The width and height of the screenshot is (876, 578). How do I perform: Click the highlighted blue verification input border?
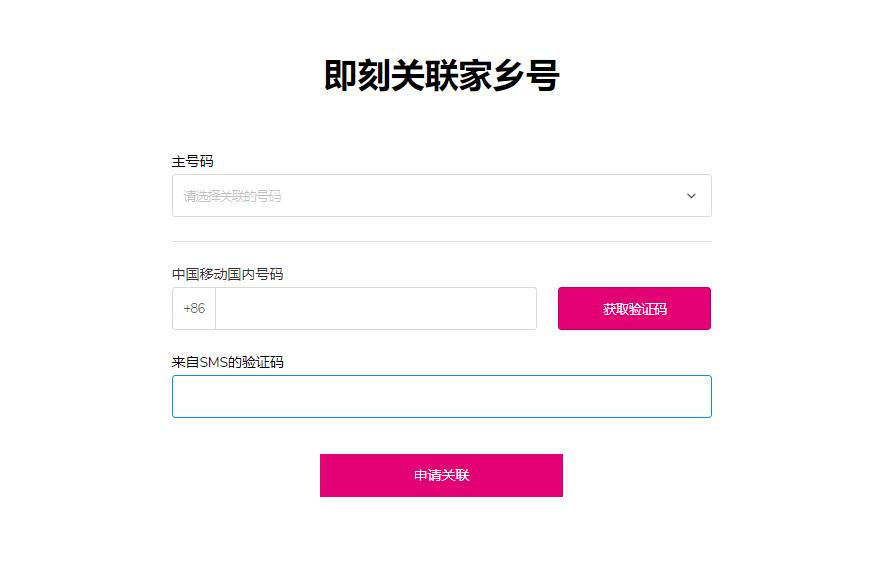(440, 396)
